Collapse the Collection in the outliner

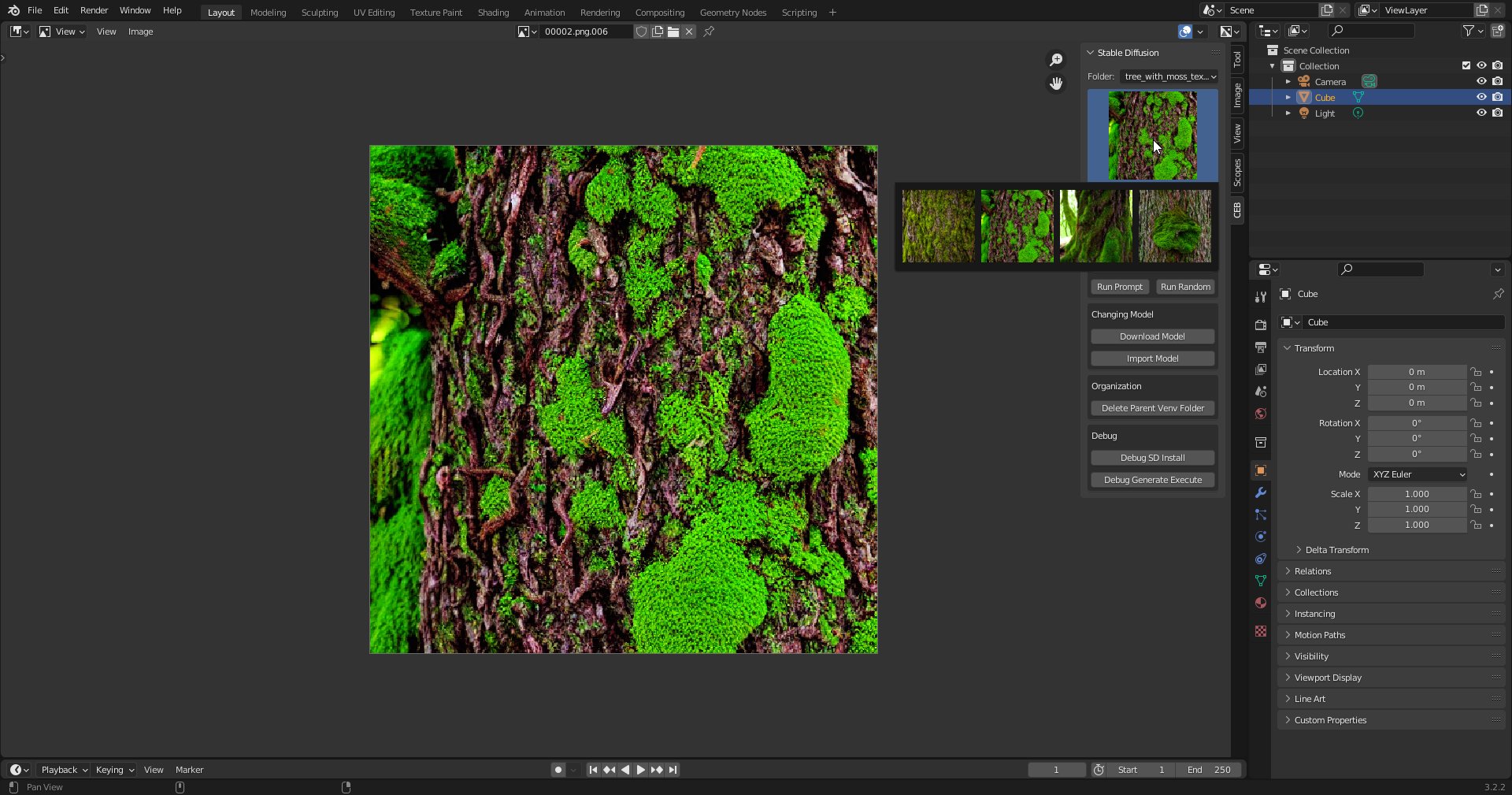(x=1271, y=65)
